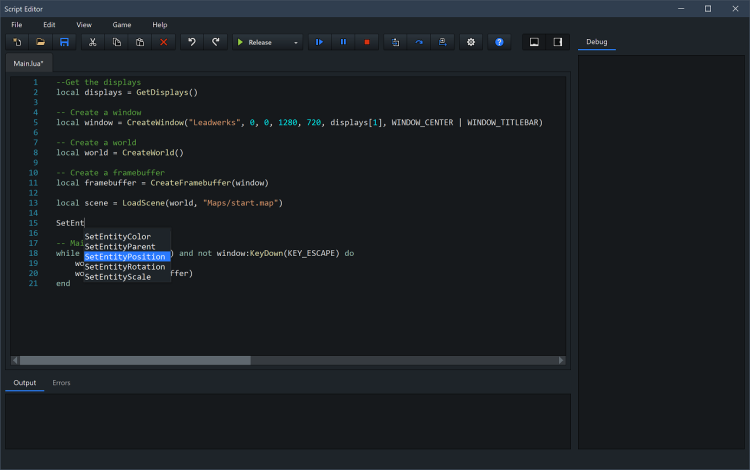The height and width of the screenshot is (470, 750).
Task: Expand the Release configuration dropdown
Action: click(297, 42)
